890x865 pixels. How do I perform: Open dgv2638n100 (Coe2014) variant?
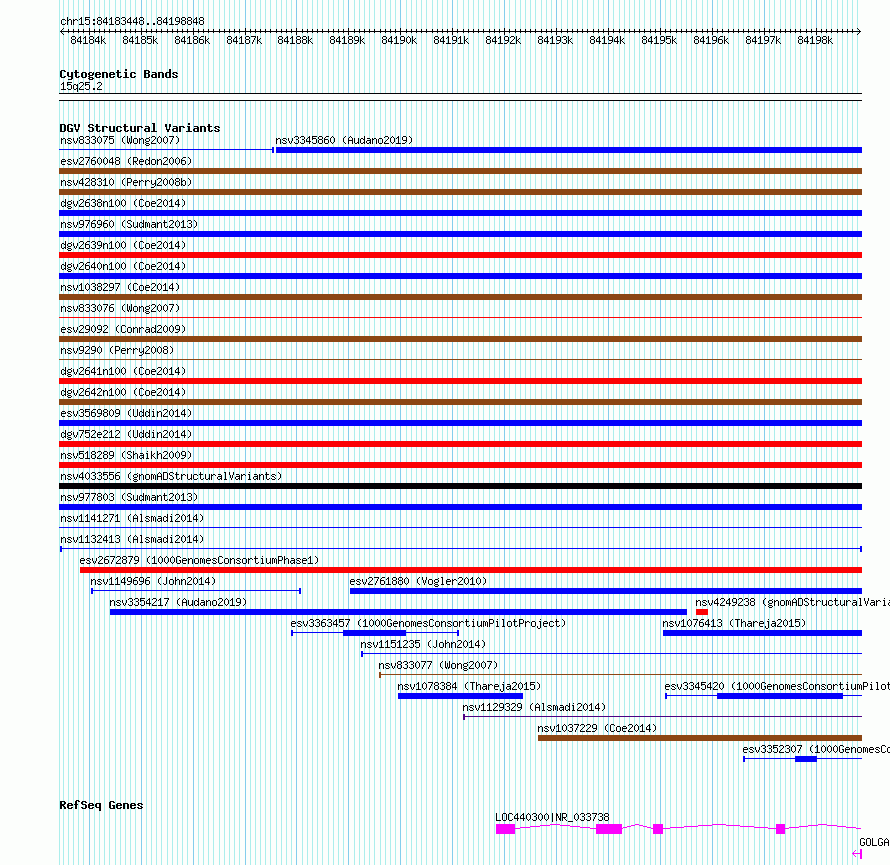click(123, 203)
